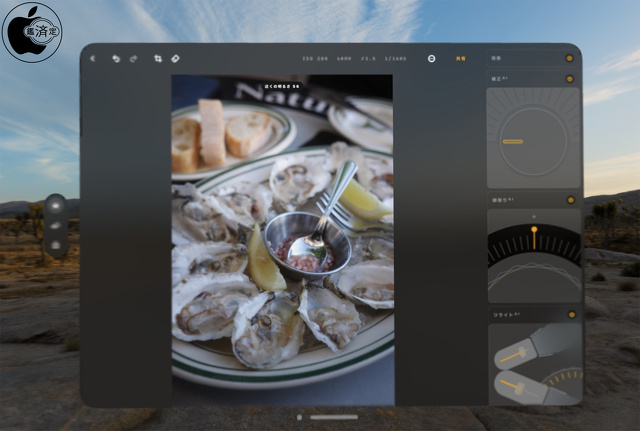Click the window bar below the app
This screenshot has width=640, height=431.
pyautogui.click(x=334, y=417)
